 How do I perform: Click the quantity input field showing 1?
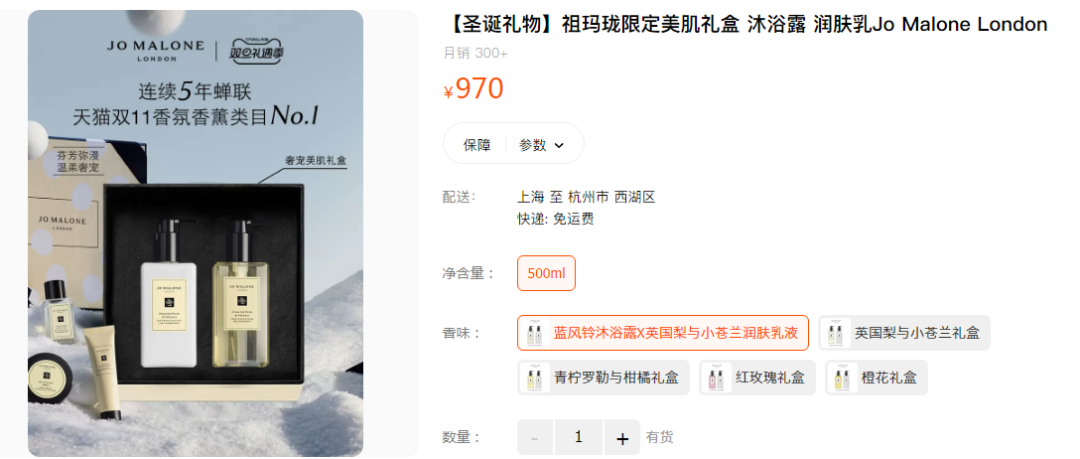(579, 438)
